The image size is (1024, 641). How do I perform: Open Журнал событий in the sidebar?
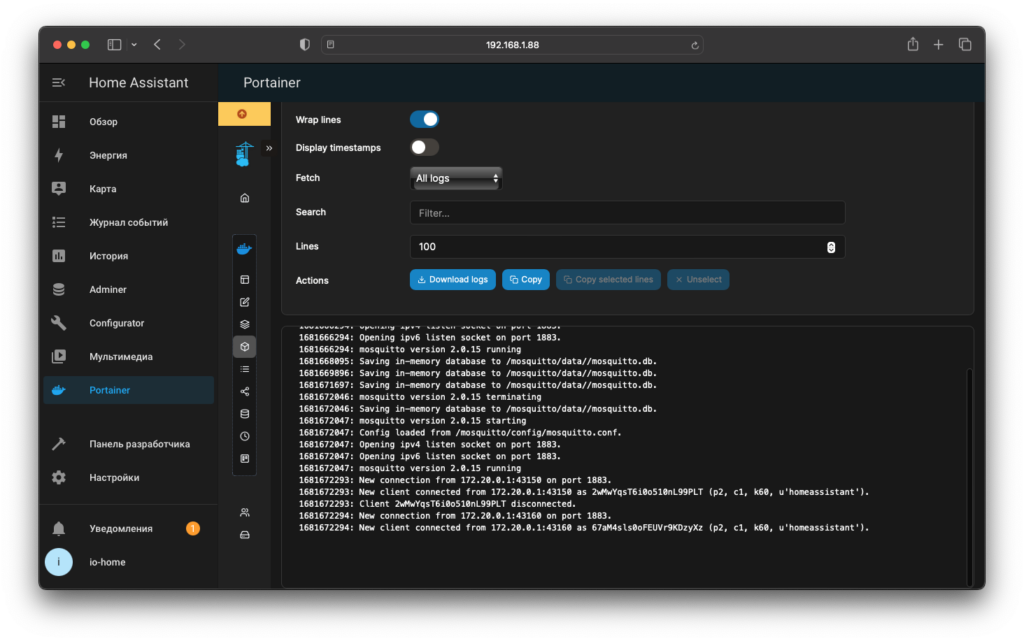(x=129, y=223)
